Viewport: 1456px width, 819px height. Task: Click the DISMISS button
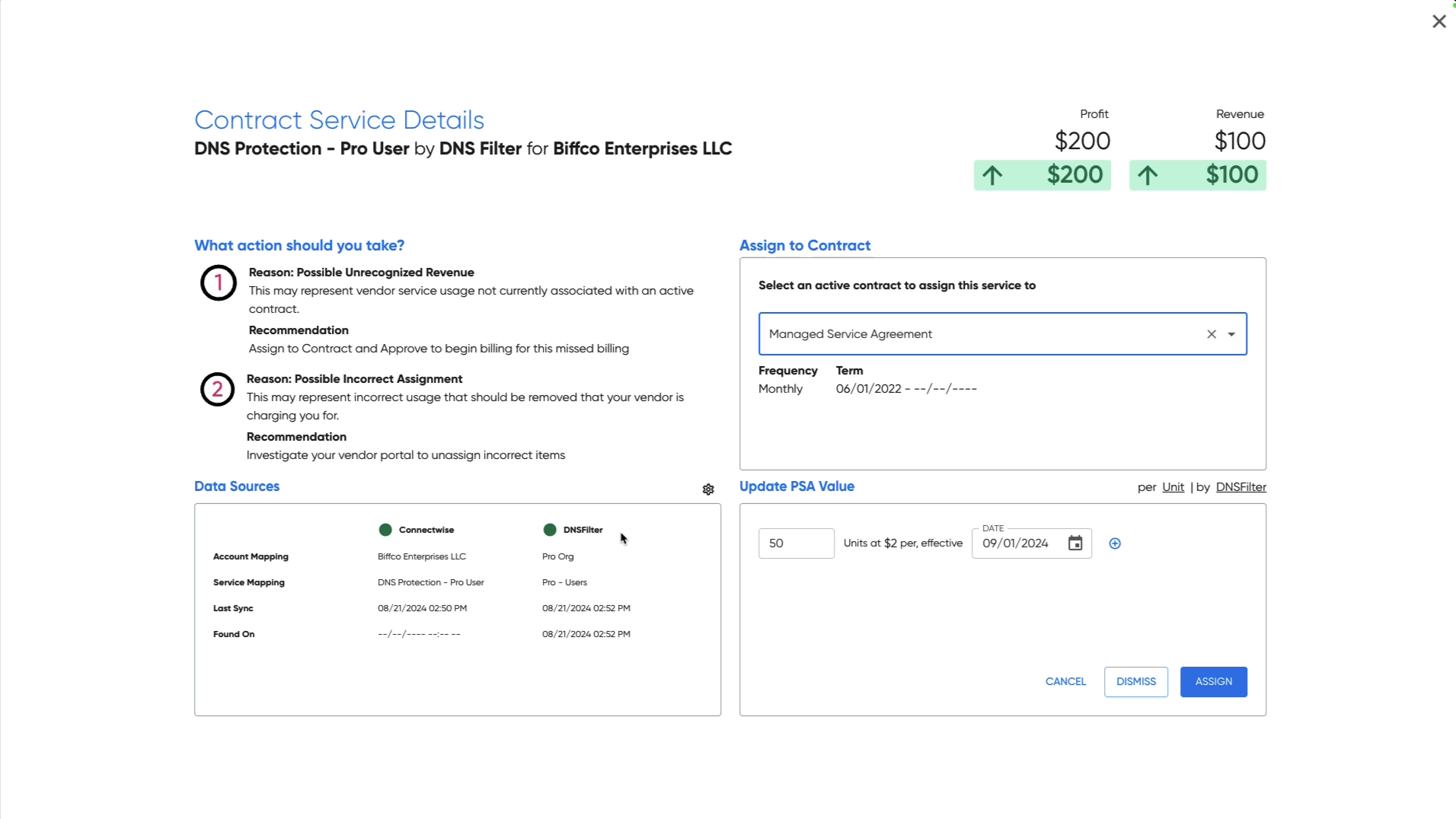1135,682
